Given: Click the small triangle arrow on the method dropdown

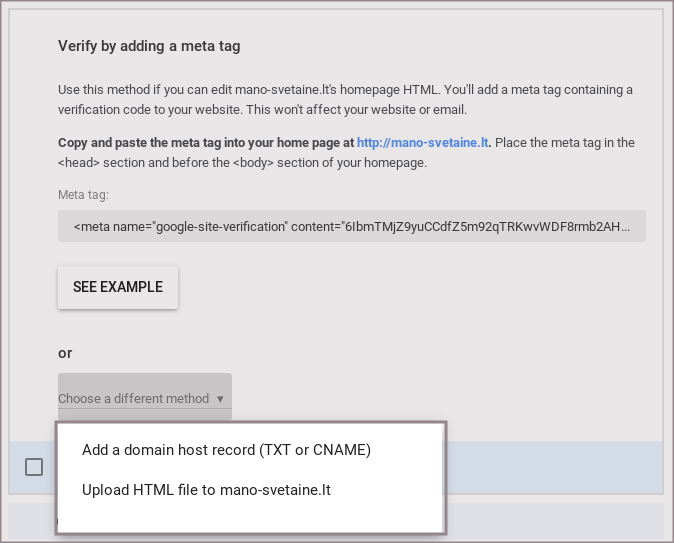Looking at the screenshot, I should coord(220,398).
